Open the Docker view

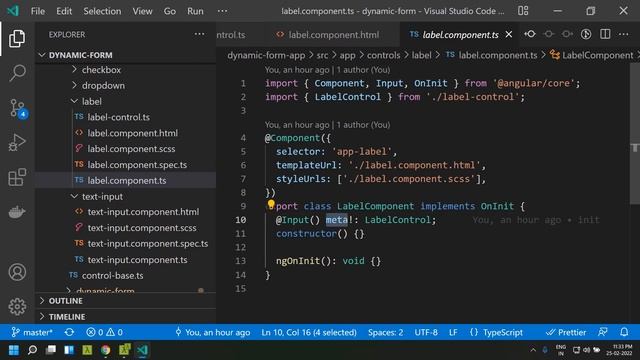[17, 212]
